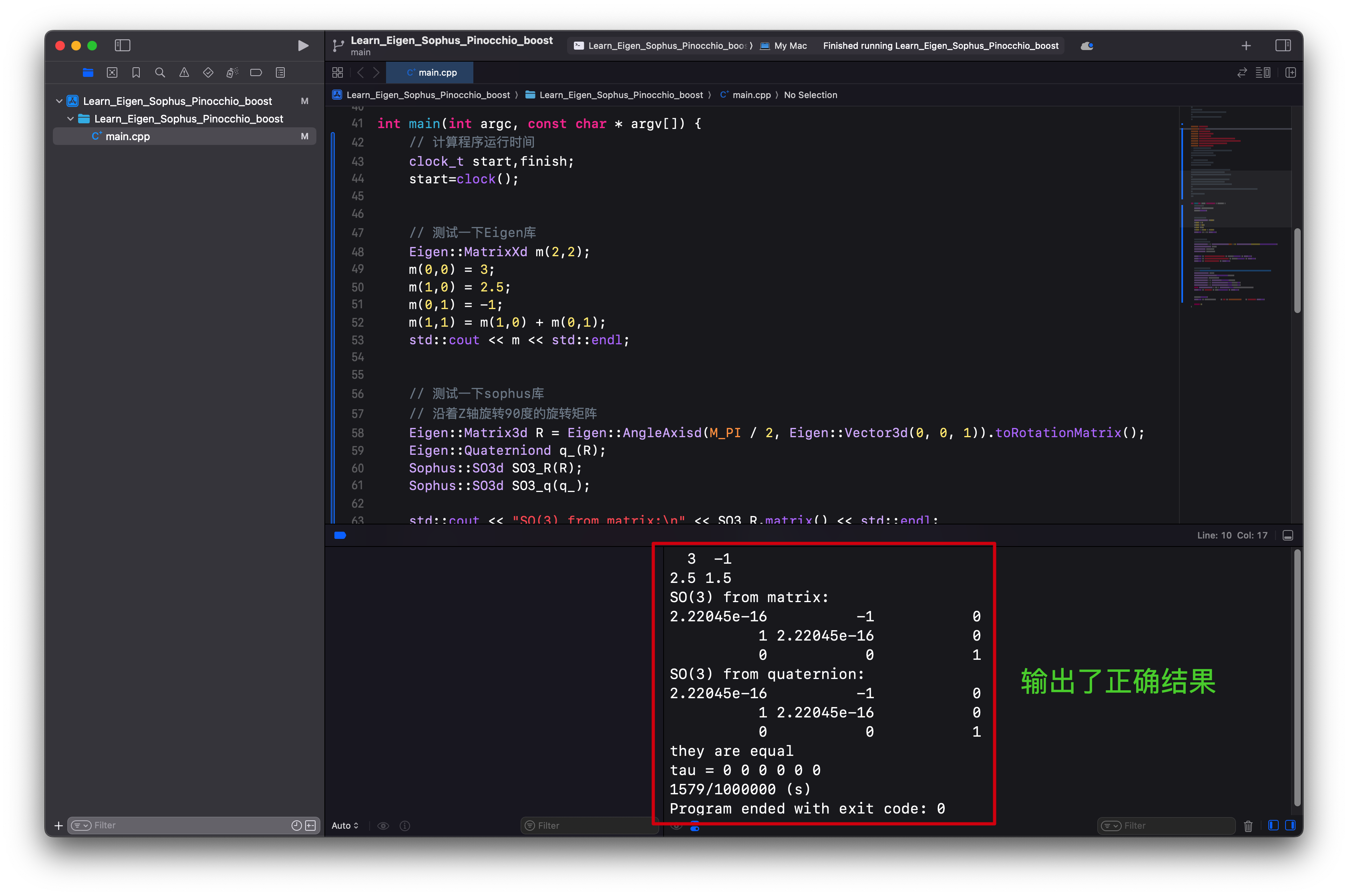The image size is (1348, 896).
Task: Select the project root row in navigator
Action: [x=184, y=101]
